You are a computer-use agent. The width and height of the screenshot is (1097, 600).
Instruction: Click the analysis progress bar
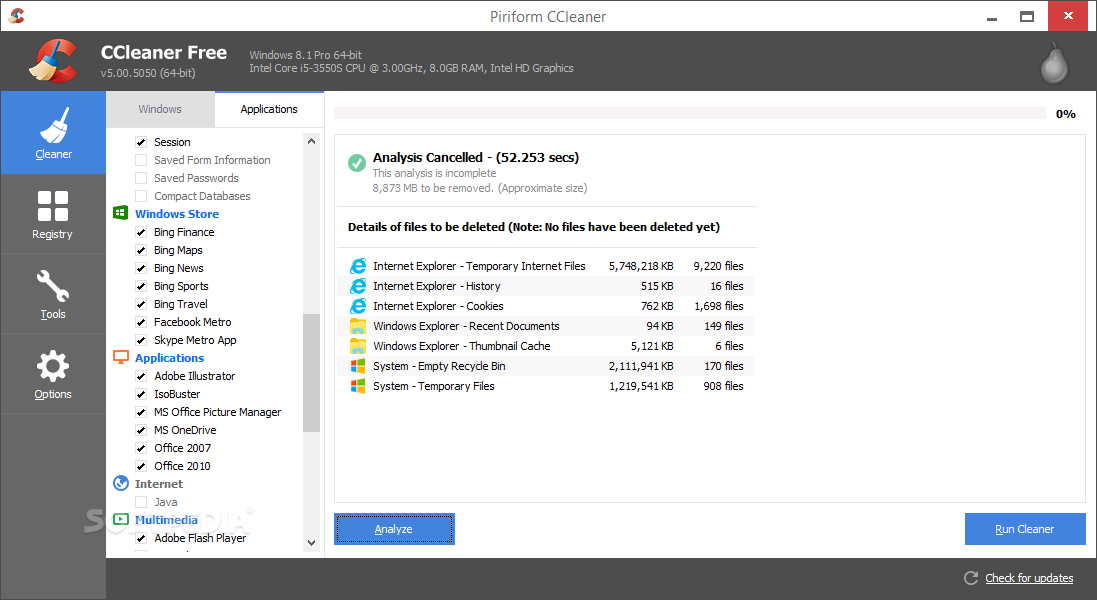tap(690, 113)
